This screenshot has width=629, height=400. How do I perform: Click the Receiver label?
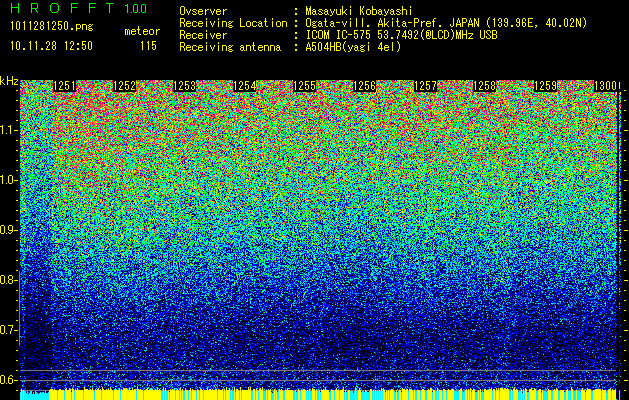(203, 35)
